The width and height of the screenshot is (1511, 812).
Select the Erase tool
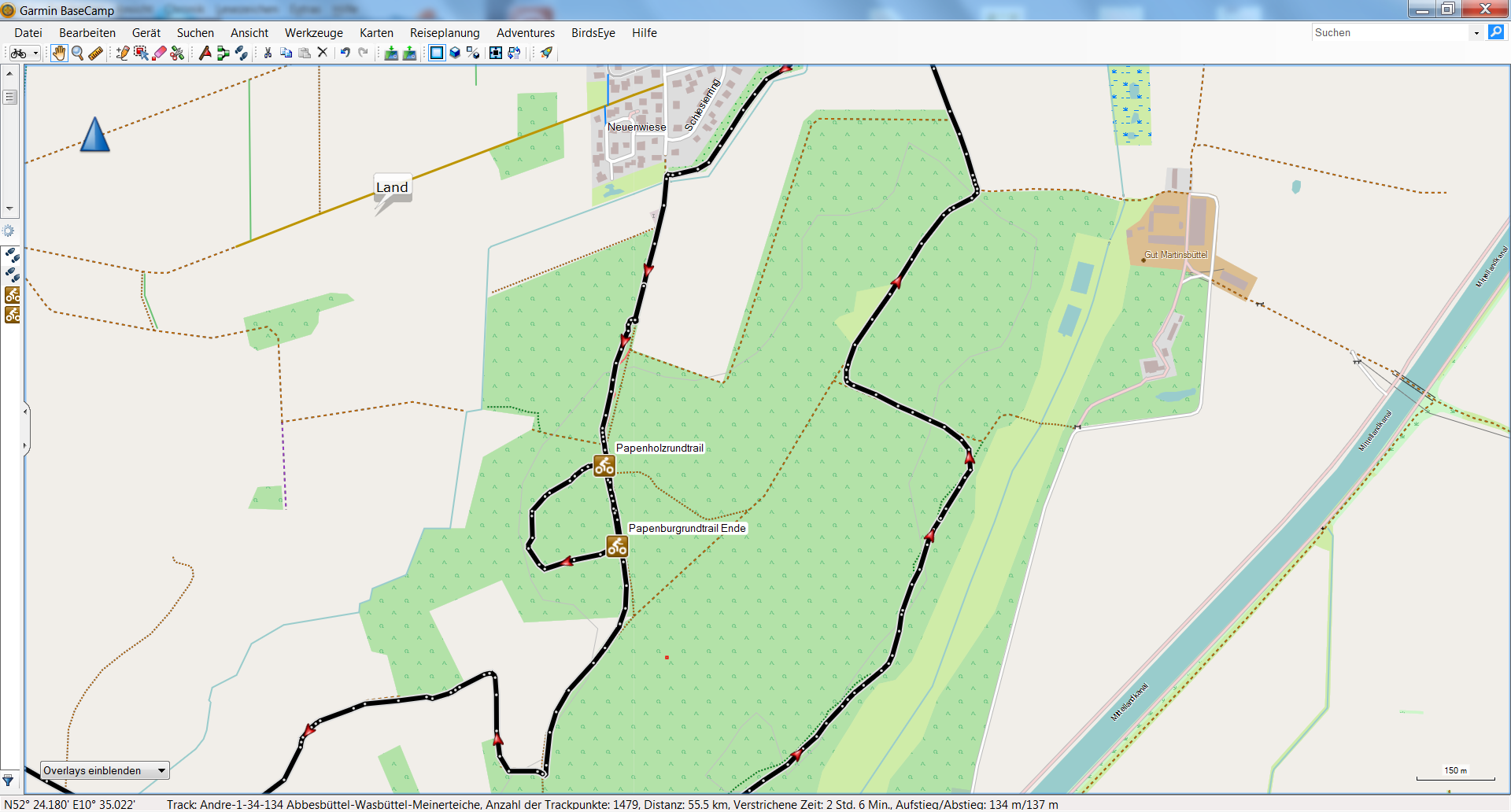(159, 53)
